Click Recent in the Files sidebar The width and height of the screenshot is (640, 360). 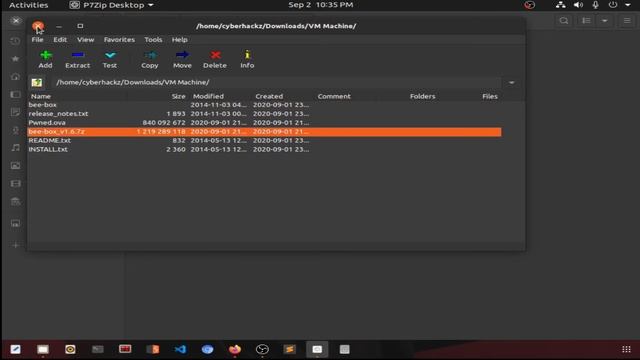[15, 41]
